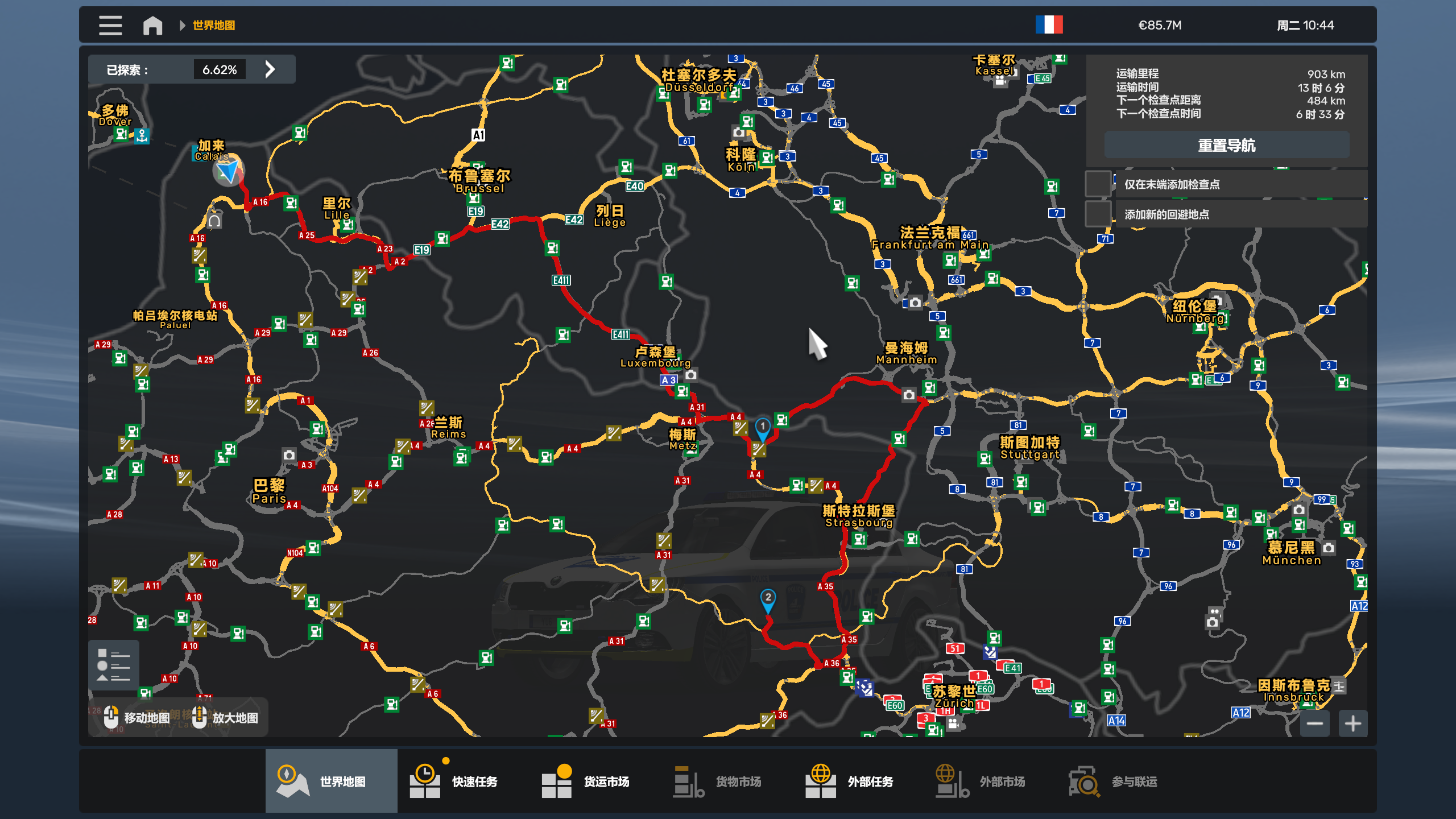Open 货运市场 tab
The width and height of the screenshot is (1456, 819).
coord(595,781)
